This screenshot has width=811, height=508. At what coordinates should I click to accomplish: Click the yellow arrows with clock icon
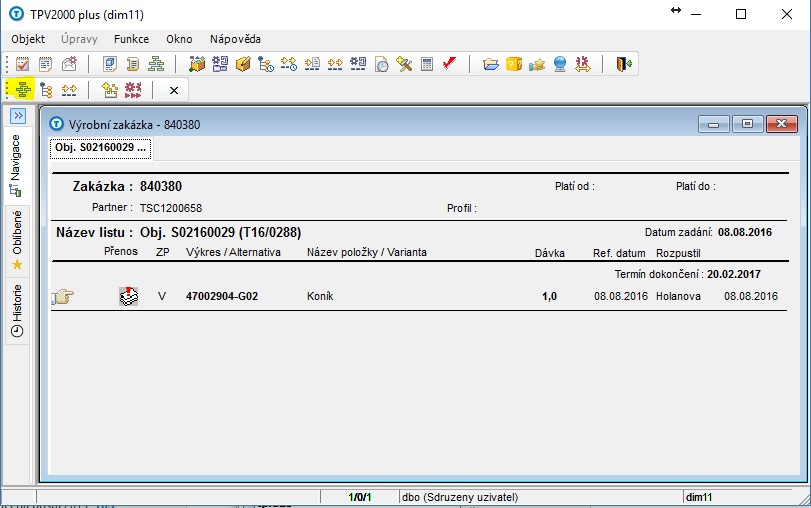pos(289,64)
